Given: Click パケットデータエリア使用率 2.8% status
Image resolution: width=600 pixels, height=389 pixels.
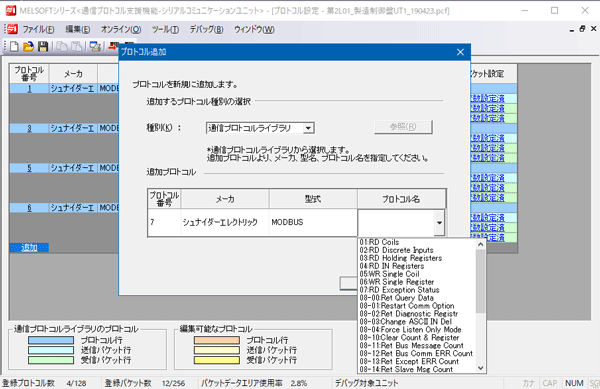Looking at the screenshot, I should (x=254, y=383).
